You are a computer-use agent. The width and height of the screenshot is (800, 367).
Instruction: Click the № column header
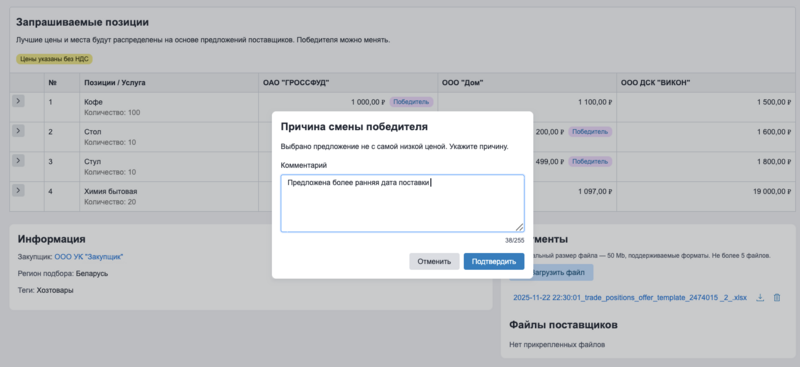(53, 83)
